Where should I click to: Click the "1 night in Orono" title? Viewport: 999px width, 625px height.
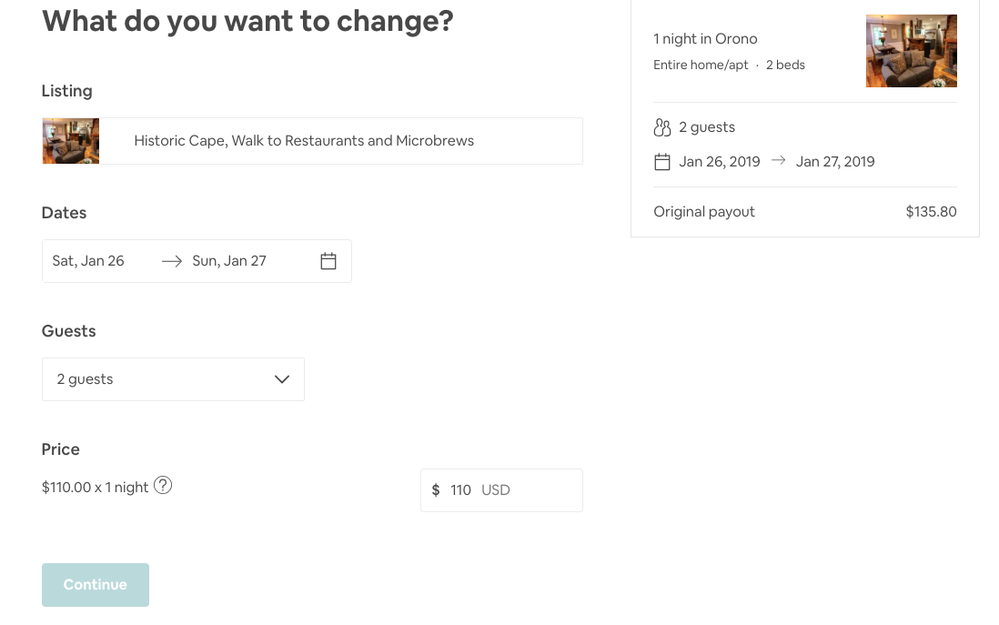(x=705, y=39)
